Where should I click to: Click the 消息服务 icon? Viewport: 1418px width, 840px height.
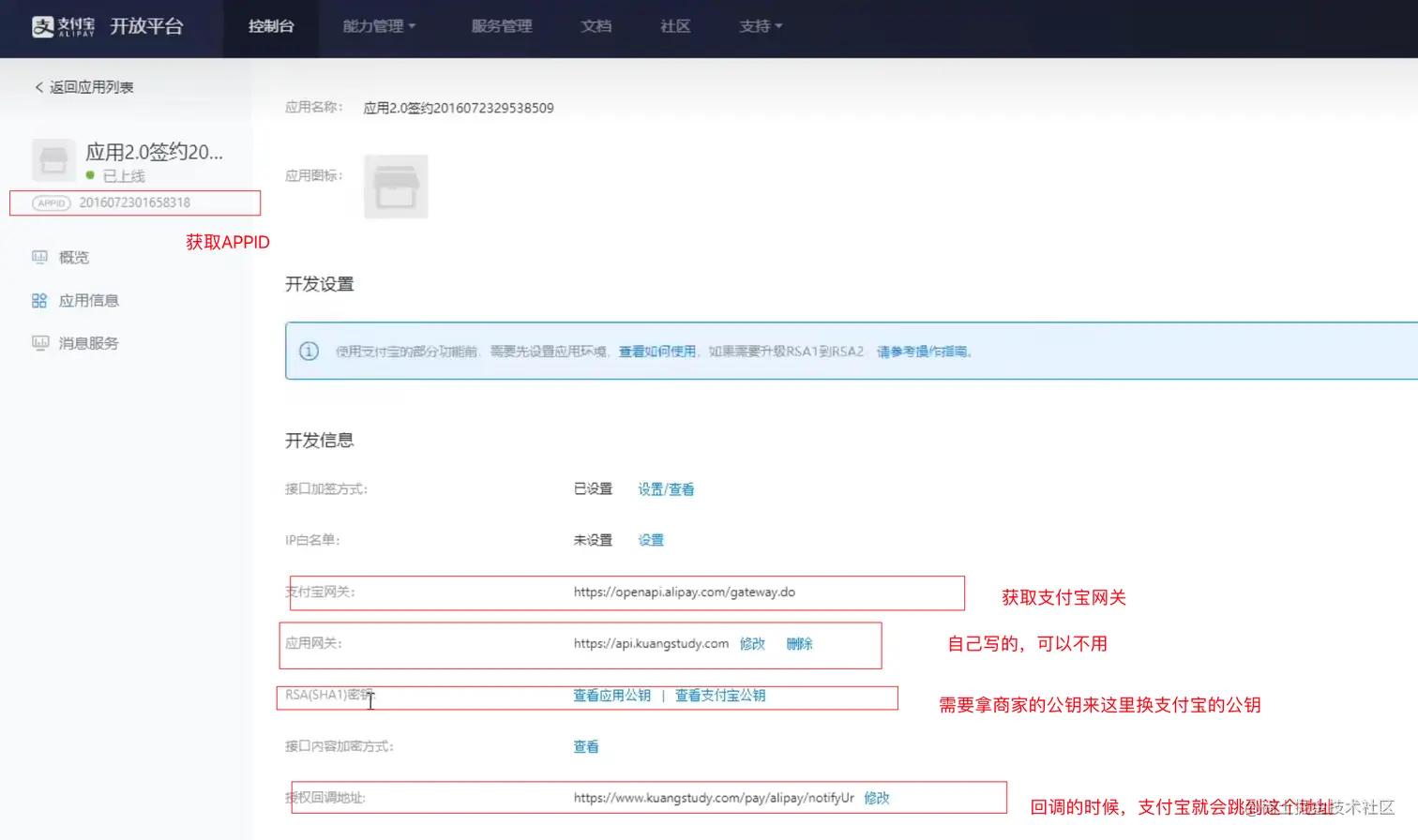pyautogui.click(x=39, y=343)
